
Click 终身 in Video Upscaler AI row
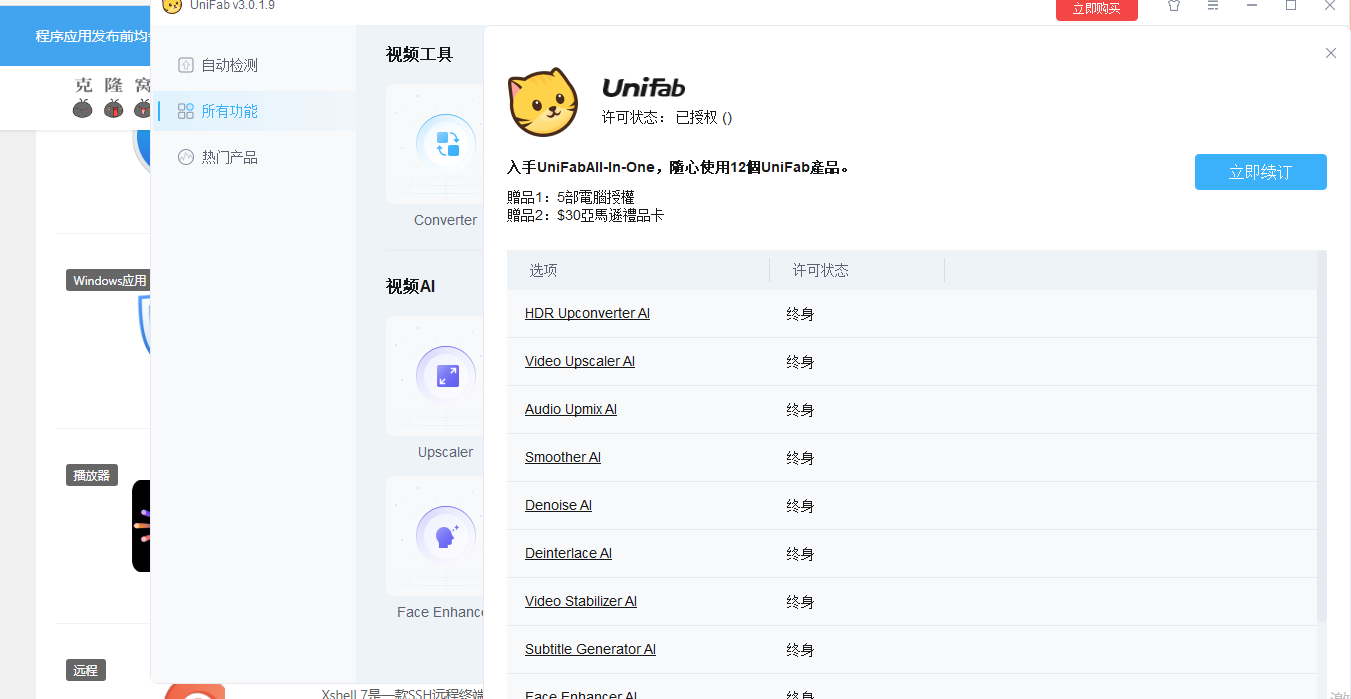(x=800, y=362)
